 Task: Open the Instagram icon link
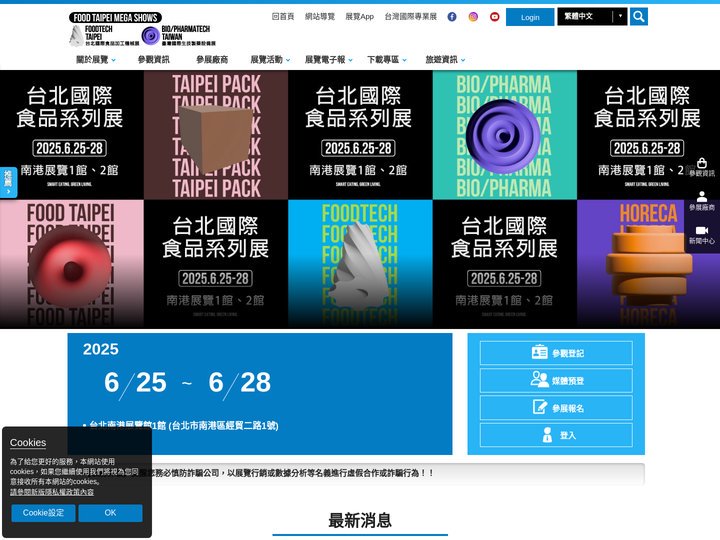[x=473, y=17]
